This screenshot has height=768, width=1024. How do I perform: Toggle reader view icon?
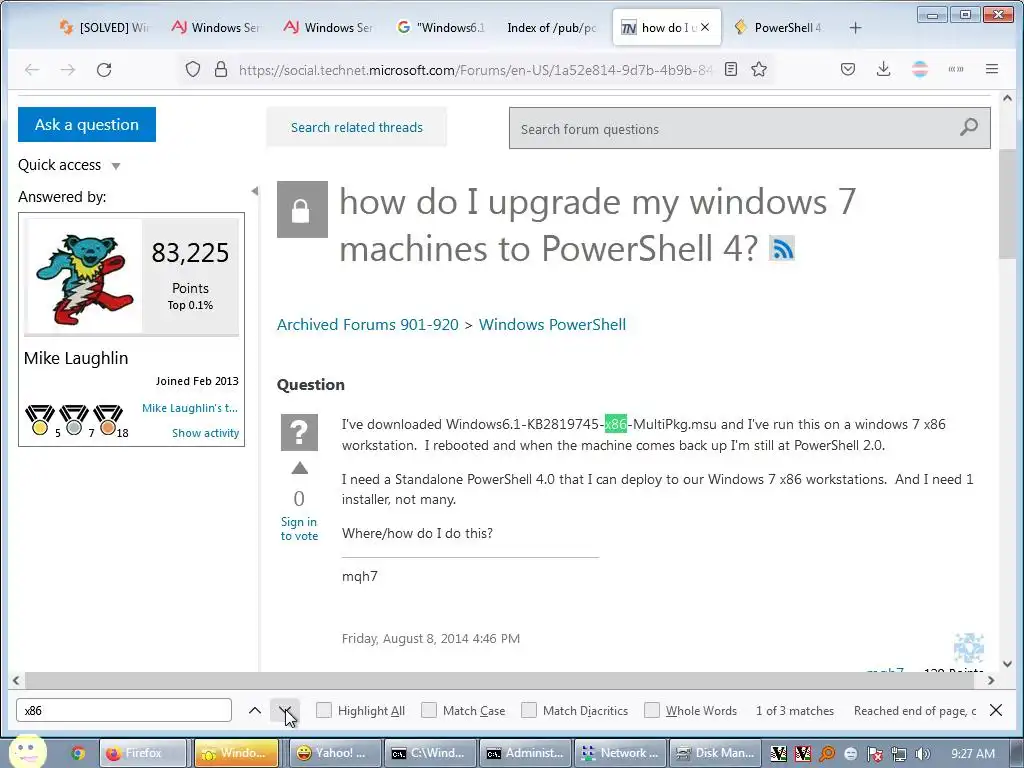tap(731, 69)
